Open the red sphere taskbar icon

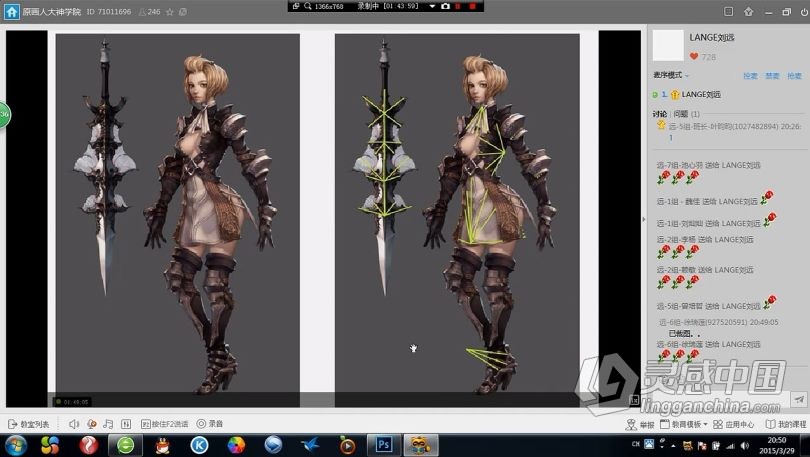tap(89, 445)
